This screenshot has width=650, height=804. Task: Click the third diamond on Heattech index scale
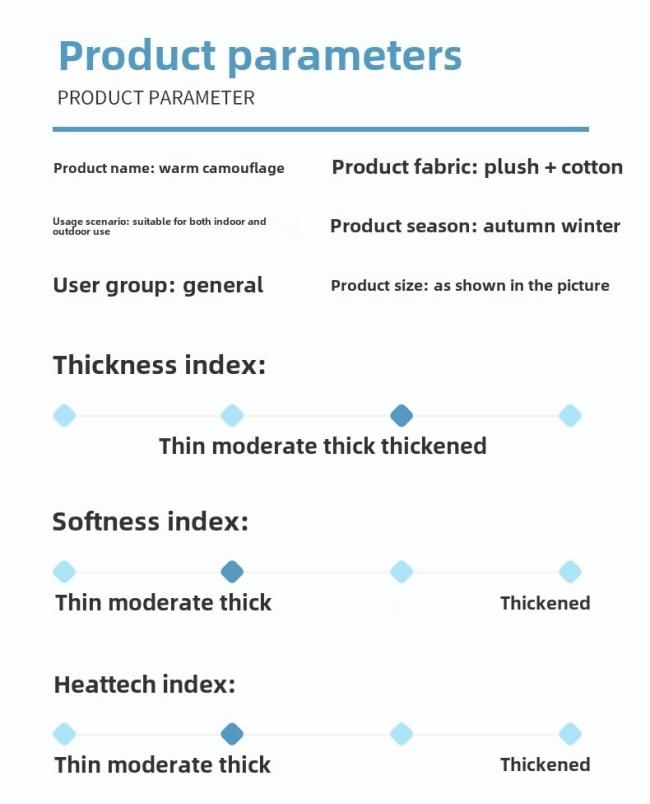pyautogui.click(x=401, y=734)
